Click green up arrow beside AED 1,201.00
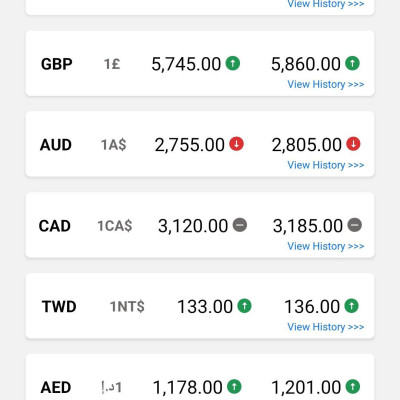The width and height of the screenshot is (400, 400). pos(353,386)
